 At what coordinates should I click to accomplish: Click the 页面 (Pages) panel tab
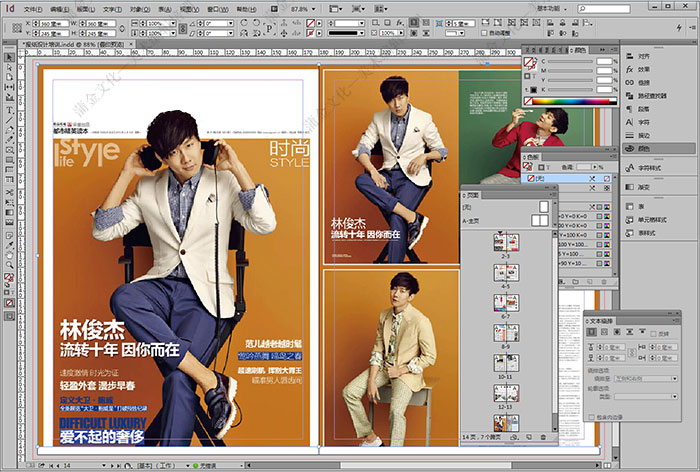click(x=471, y=196)
